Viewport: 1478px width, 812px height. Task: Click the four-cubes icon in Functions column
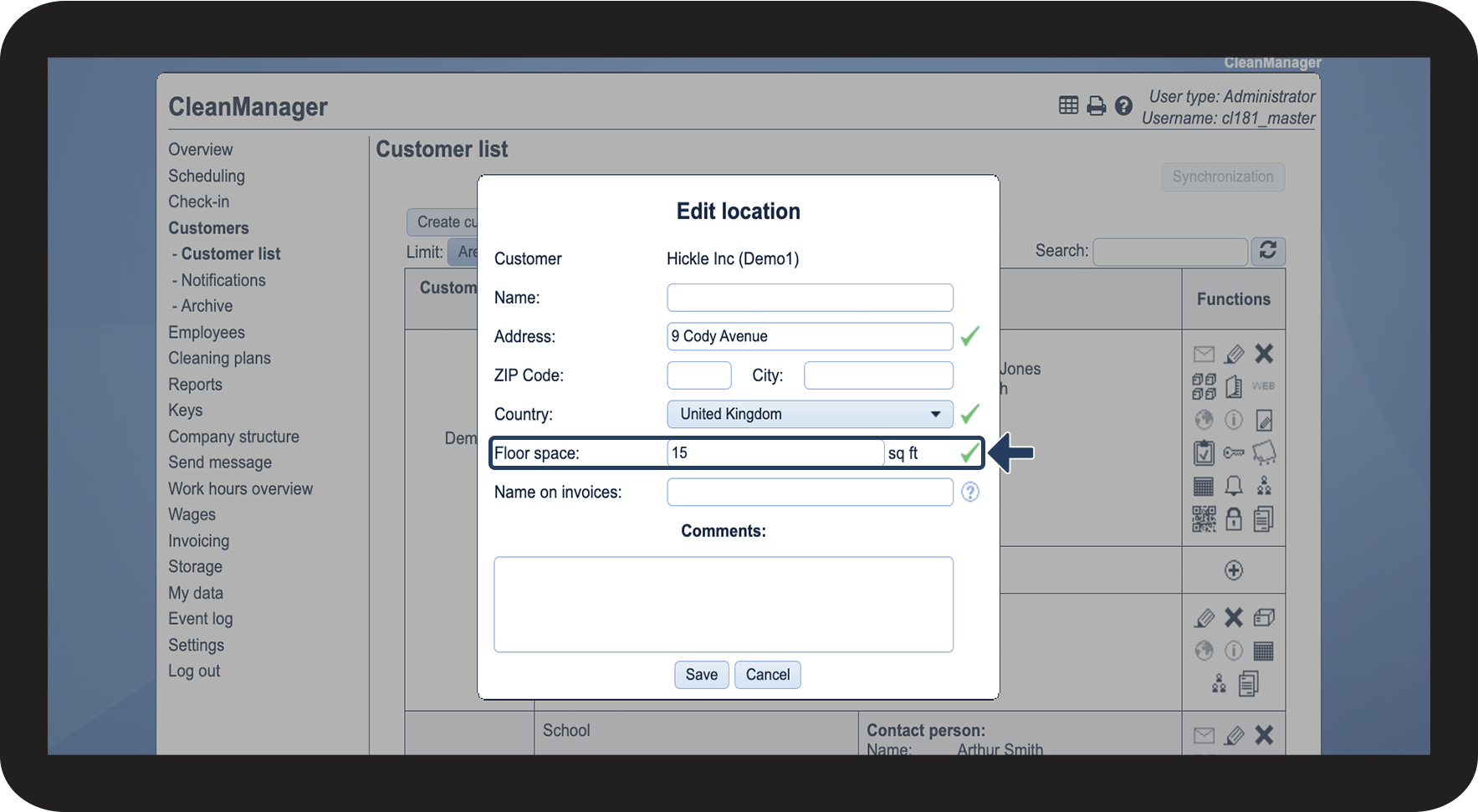pyautogui.click(x=1204, y=386)
